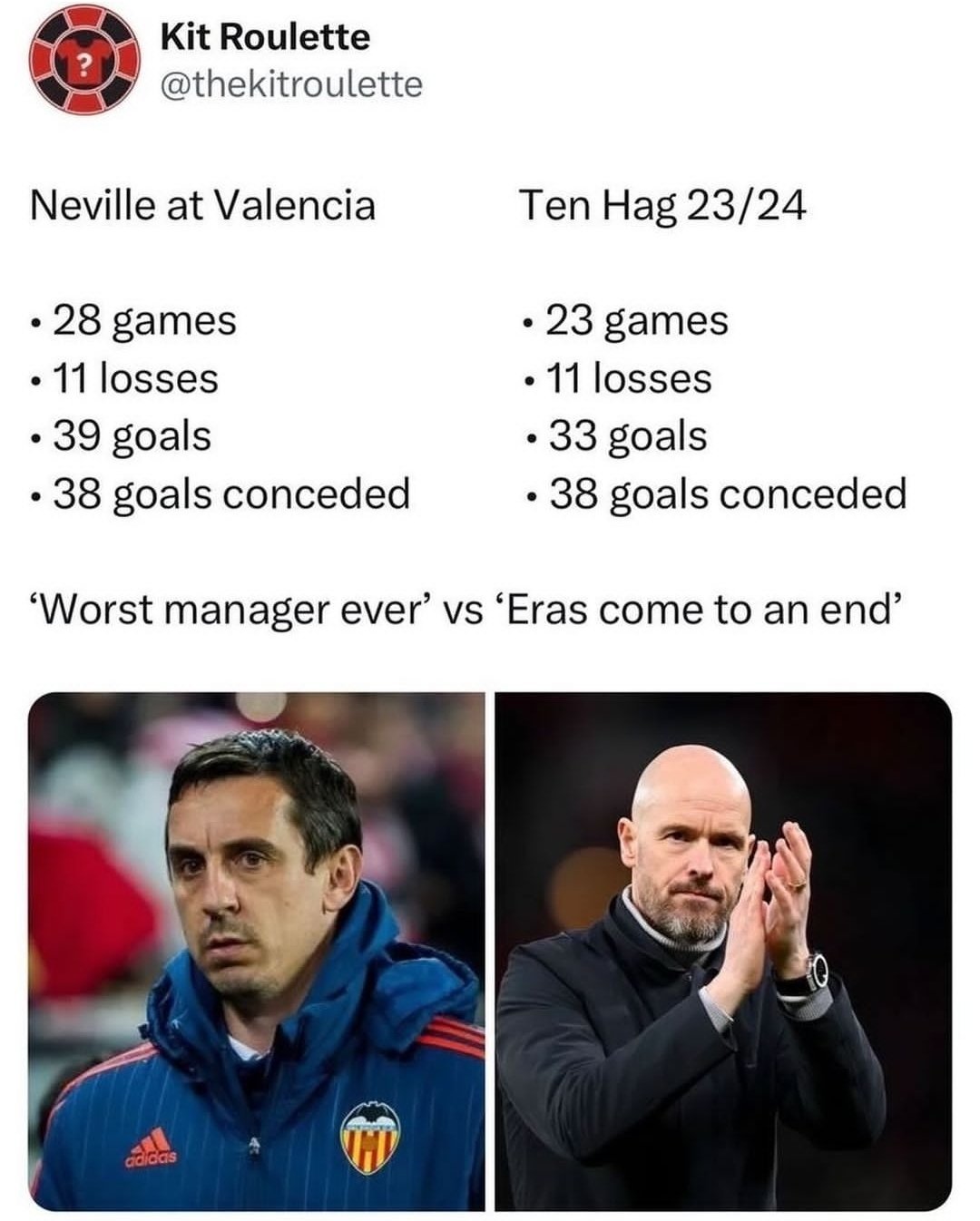Click the @thekitroulette handle
Screen dimensions: 980x1221
[x=290, y=84]
